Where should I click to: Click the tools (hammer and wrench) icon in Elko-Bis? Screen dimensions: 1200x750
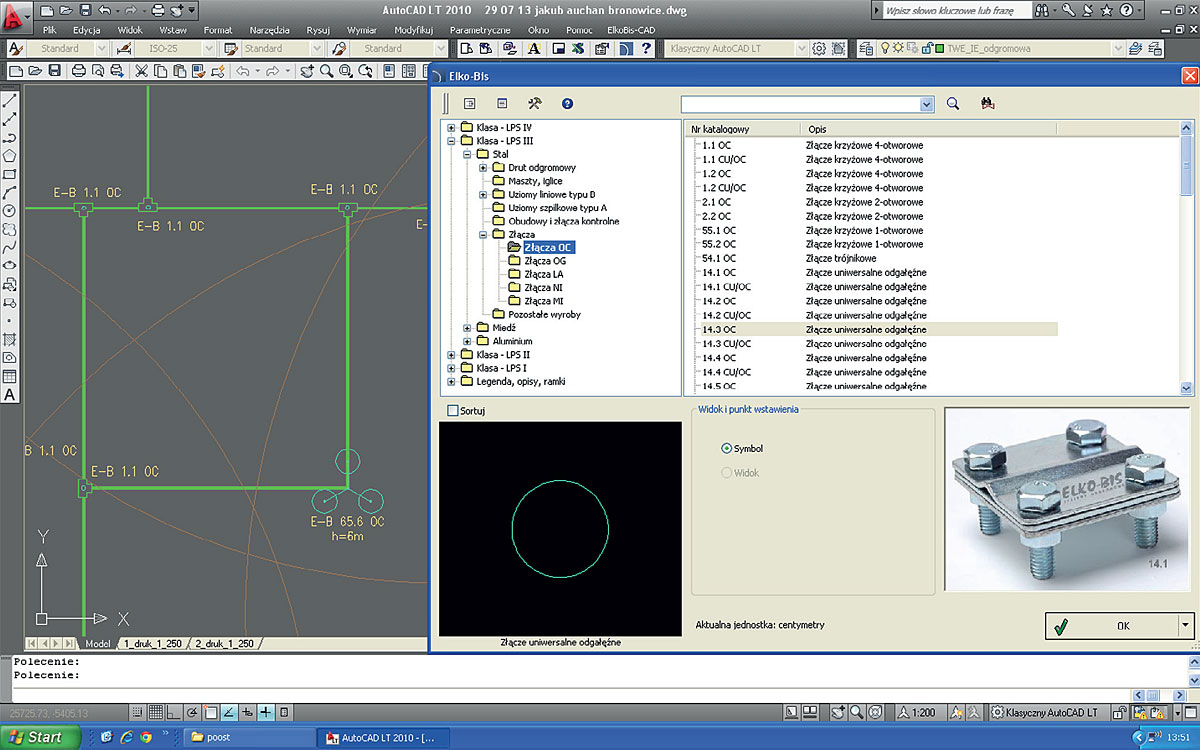(534, 103)
